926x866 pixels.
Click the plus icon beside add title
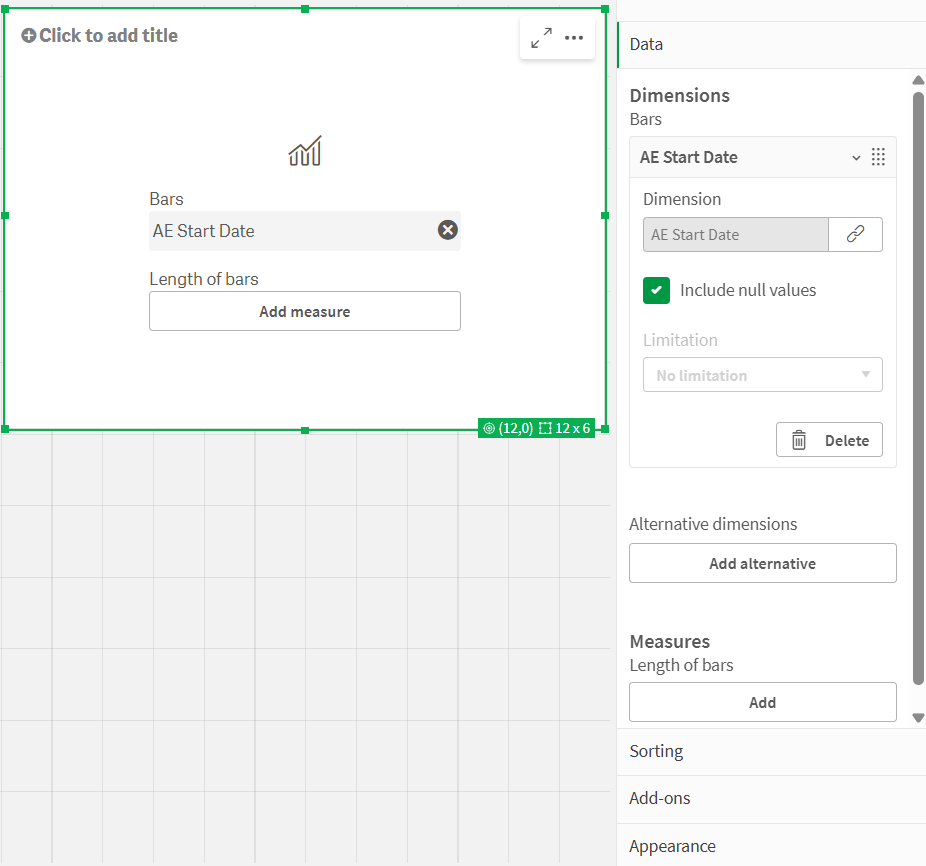click(x=28, y=35)
